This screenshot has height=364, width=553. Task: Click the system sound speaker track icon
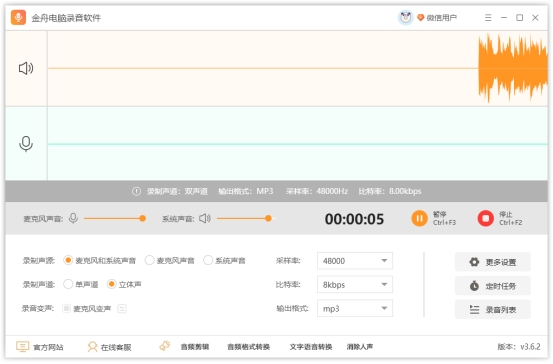tap(26, 68)
